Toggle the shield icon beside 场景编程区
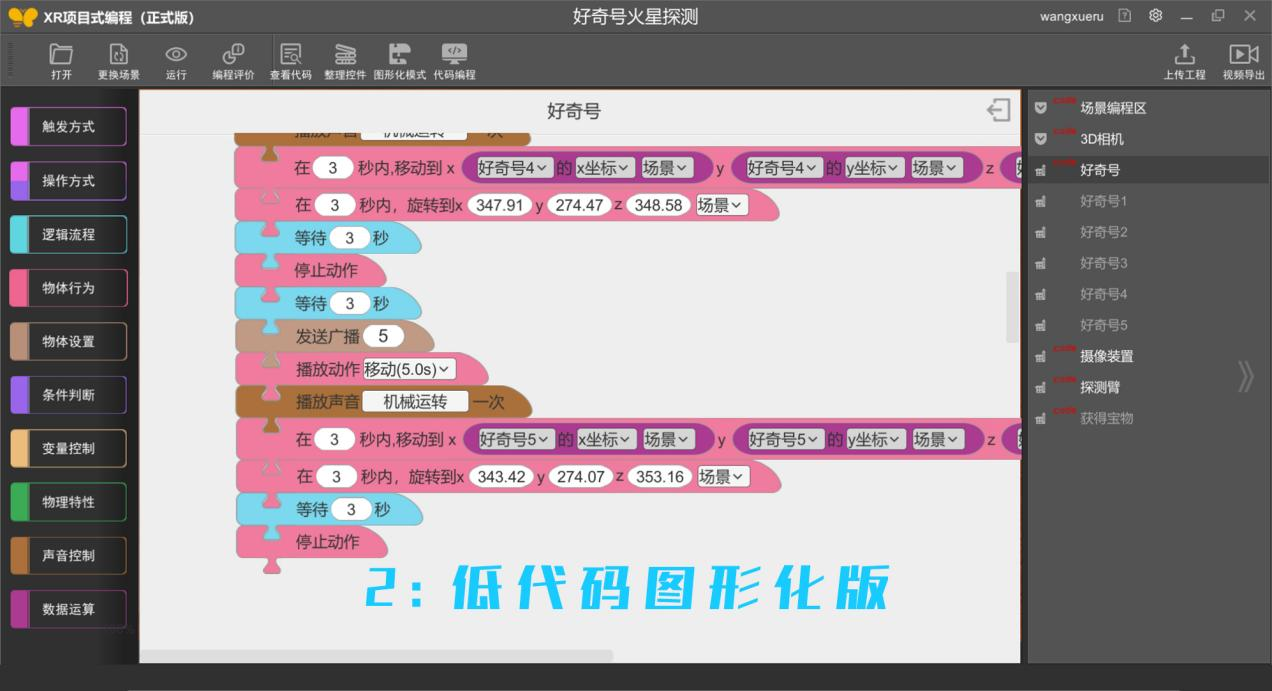The height and width of the screenshot is (691, 1272). coord(1040,108)
